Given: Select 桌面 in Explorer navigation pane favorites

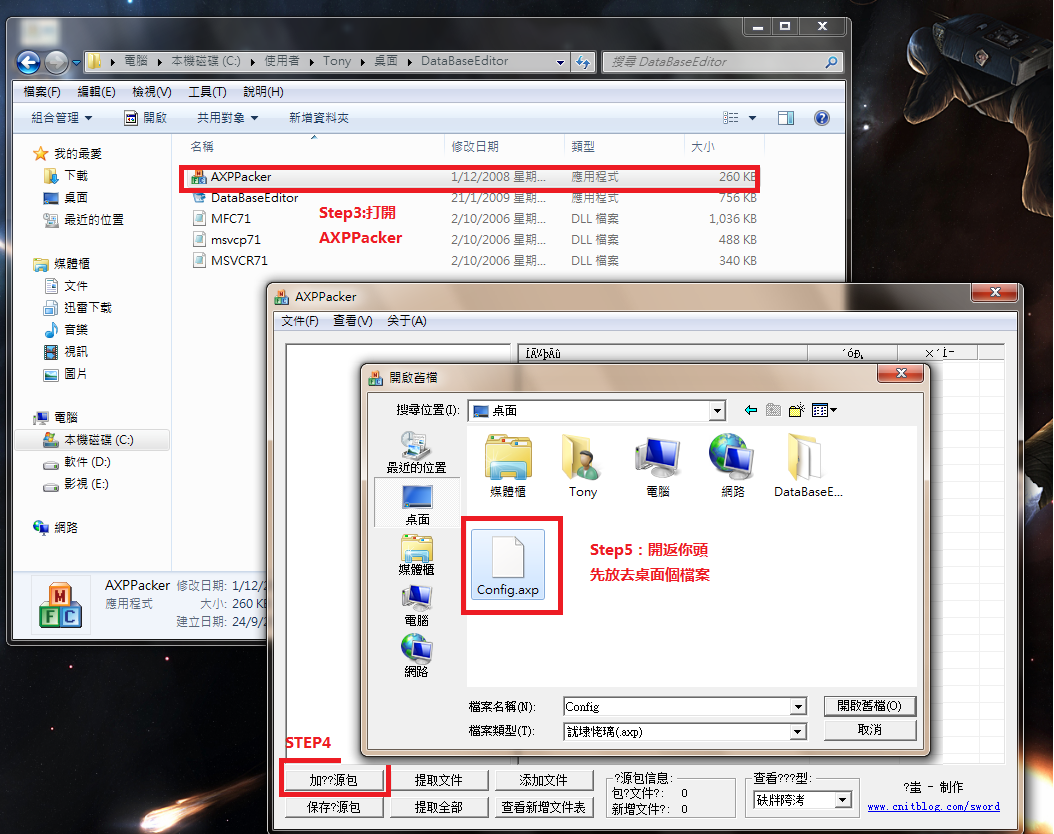Looking at the screenshot, I should click(66, 198).
